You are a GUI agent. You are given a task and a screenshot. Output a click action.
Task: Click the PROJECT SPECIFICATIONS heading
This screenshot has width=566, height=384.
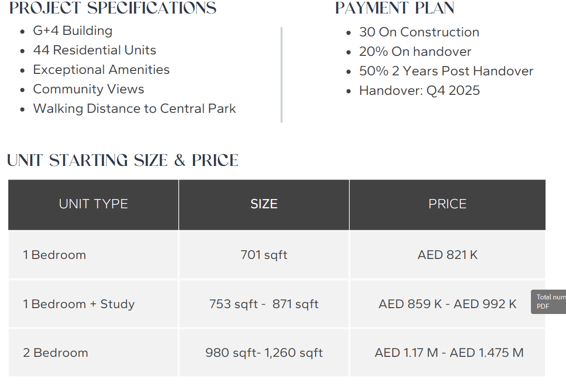click(x=113, y=8)
